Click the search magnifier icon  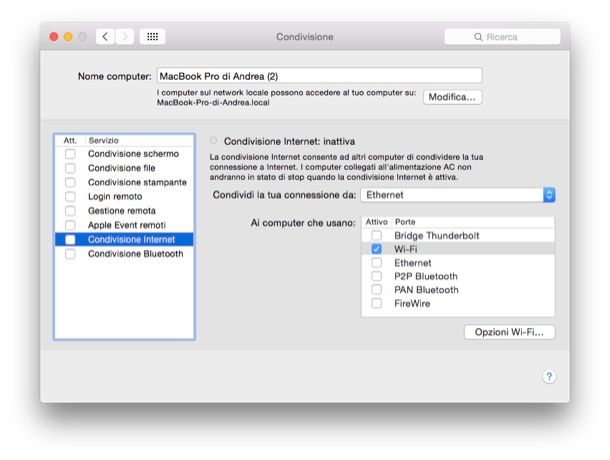click(478, 37)
